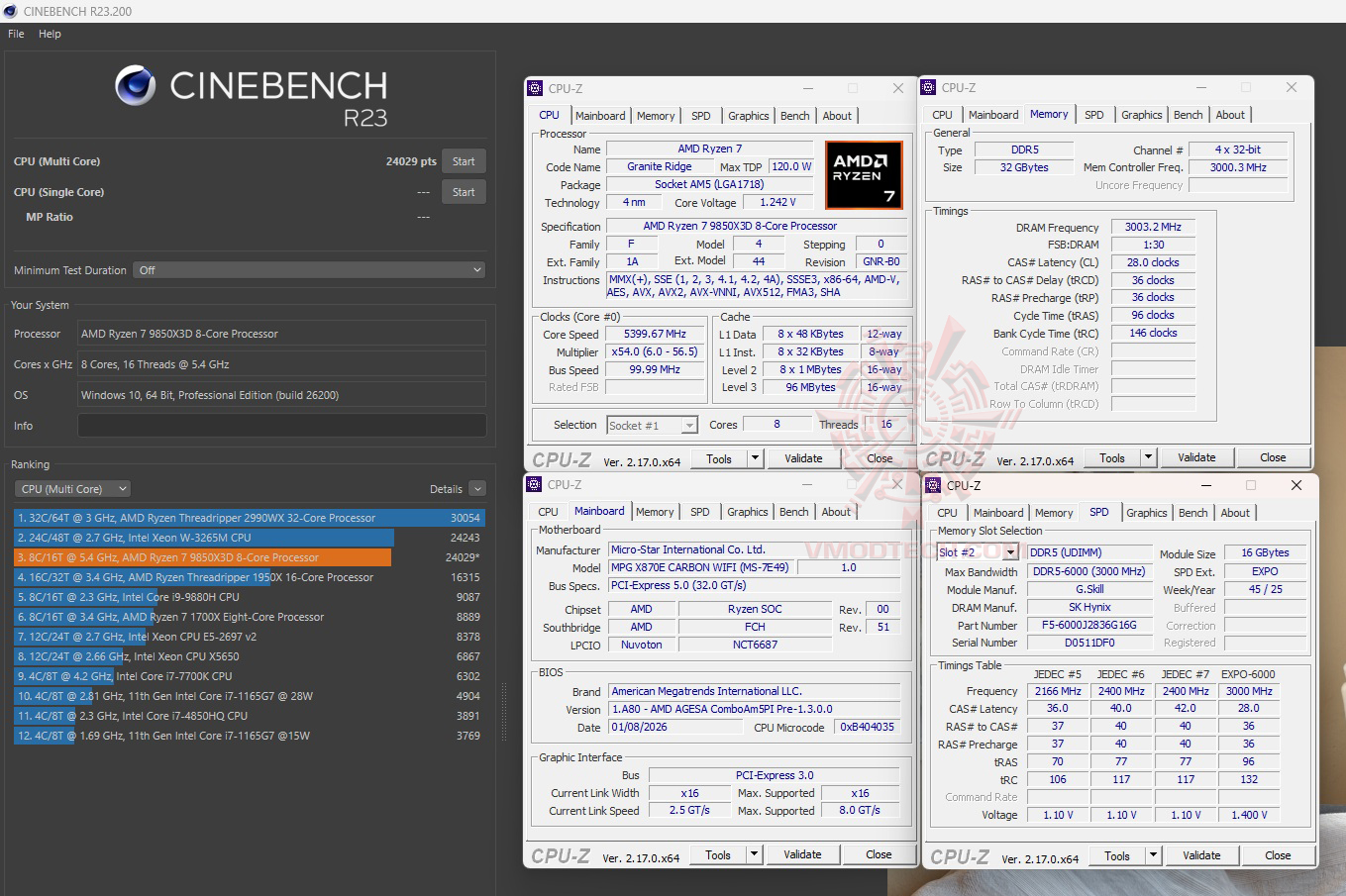Select the Threadripper 2990WX ranking row
1346x896 pixels.
click(x=249, y=518)
